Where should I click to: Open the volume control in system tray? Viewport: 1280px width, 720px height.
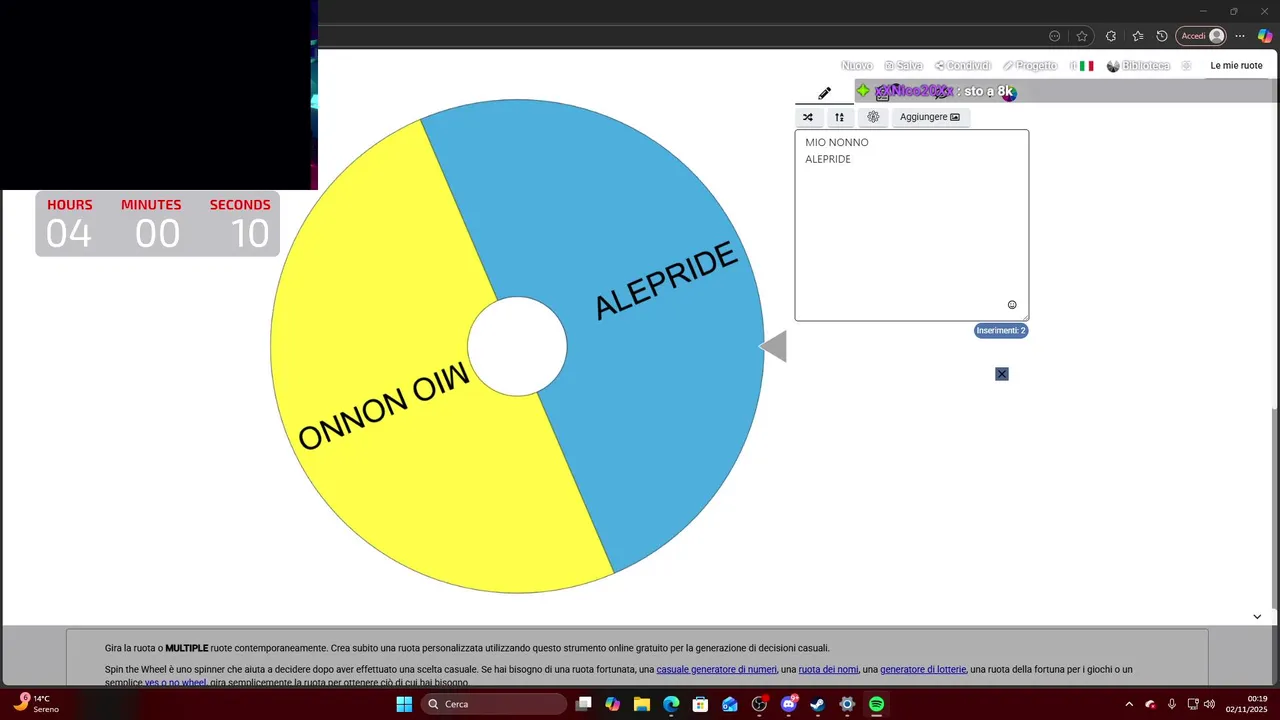click(1210, 704)
